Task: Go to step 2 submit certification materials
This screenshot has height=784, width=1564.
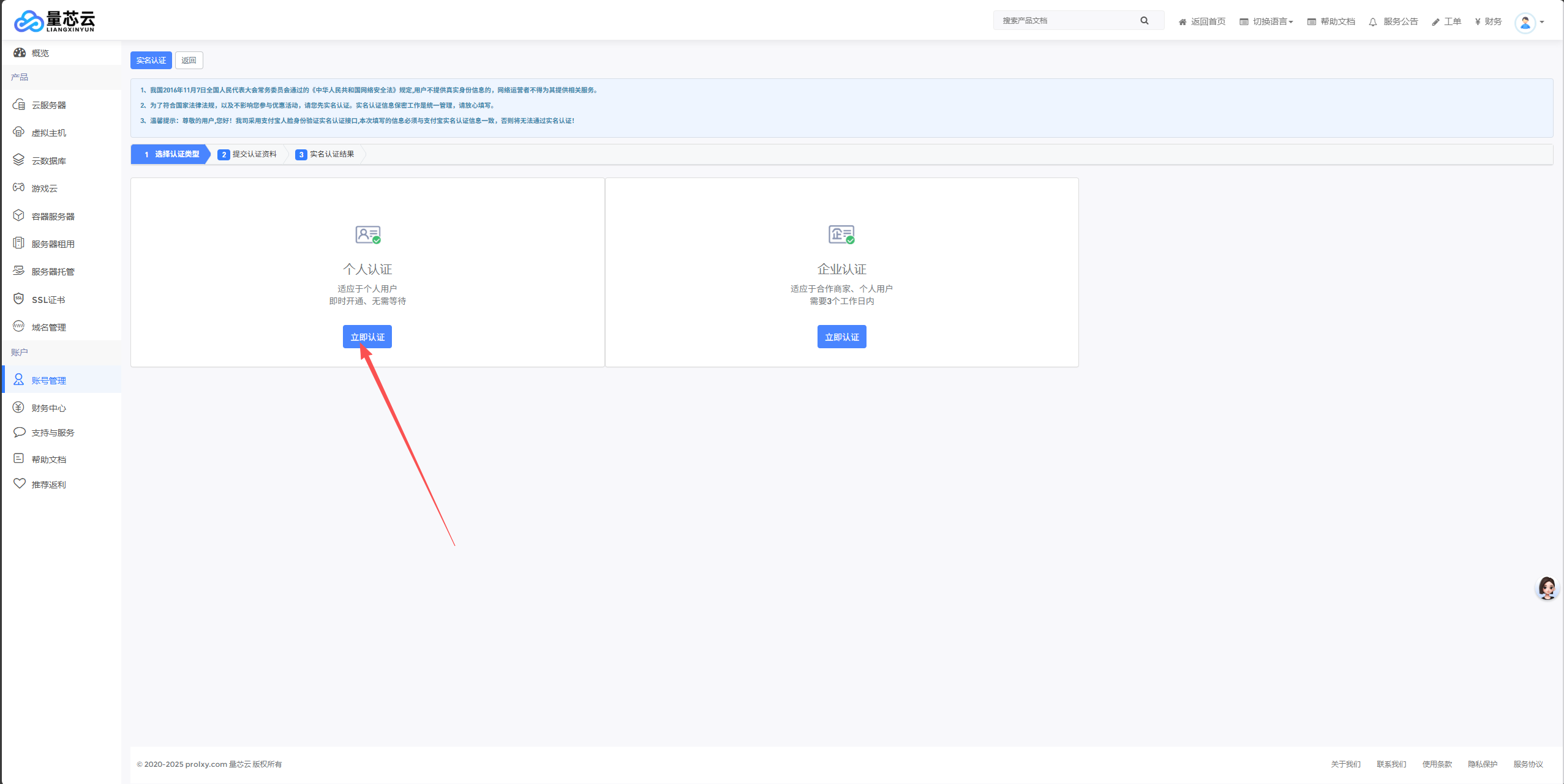Action: tap(248, 154)
